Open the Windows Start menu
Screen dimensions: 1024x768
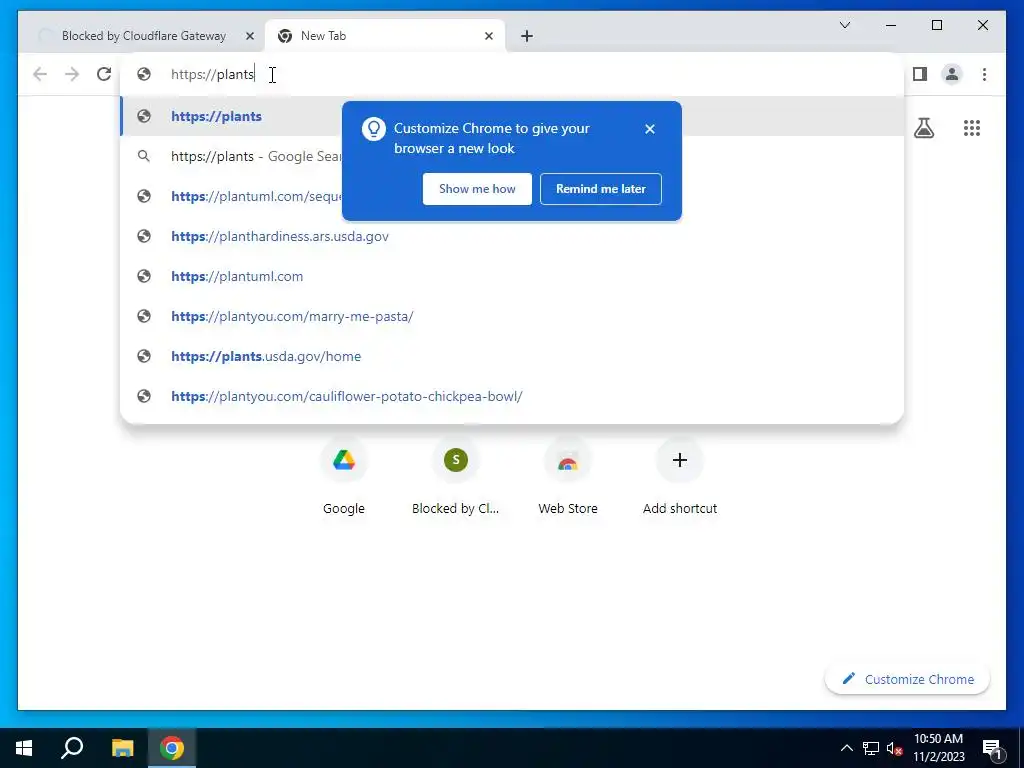[x=24, y=748]
